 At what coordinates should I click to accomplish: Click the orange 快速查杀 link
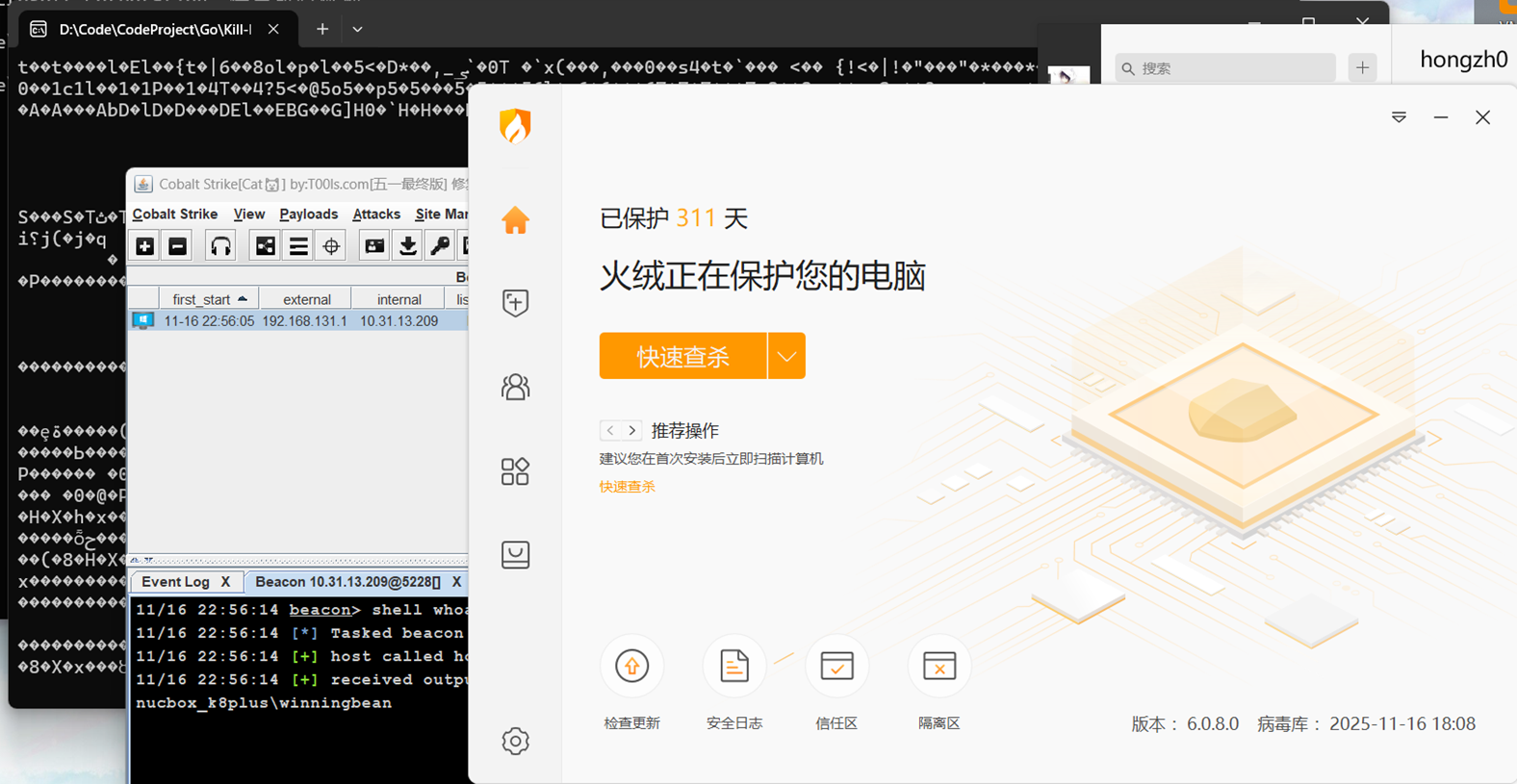(x=627, y=487)
